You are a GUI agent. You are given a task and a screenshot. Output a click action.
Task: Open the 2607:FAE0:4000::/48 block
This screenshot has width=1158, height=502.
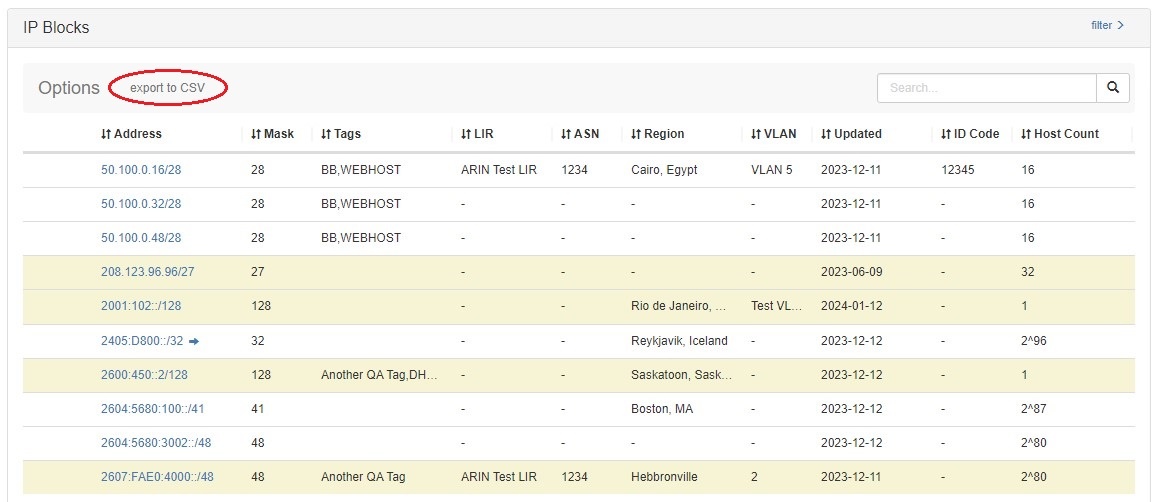157,477
